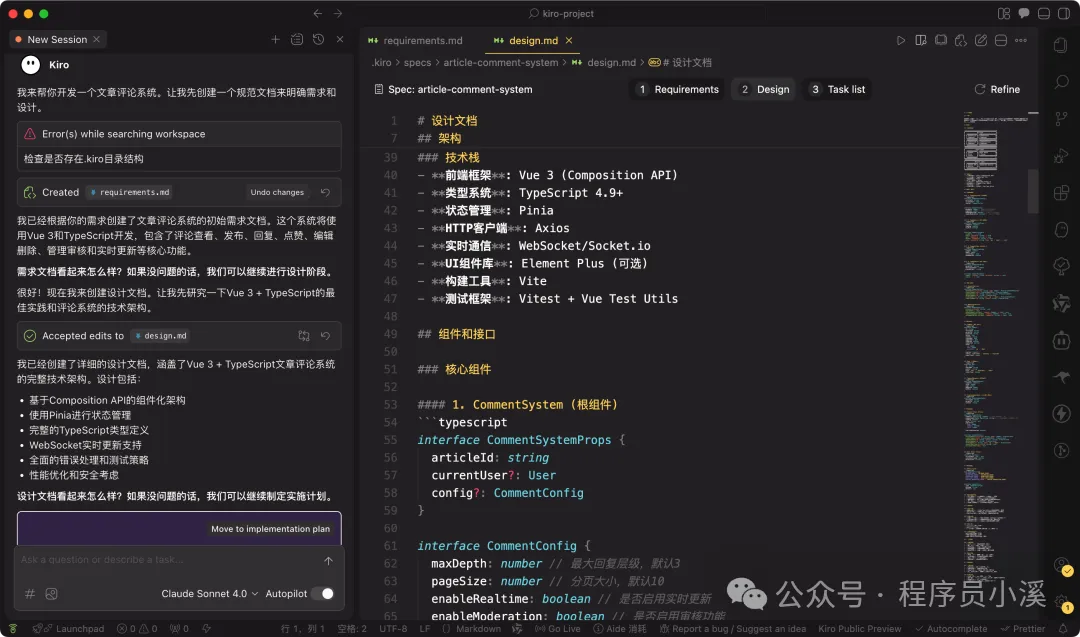Click the revert arrow in the design.md row
Viewport: 1080px width, 637px height.
[x=325, y=336]
